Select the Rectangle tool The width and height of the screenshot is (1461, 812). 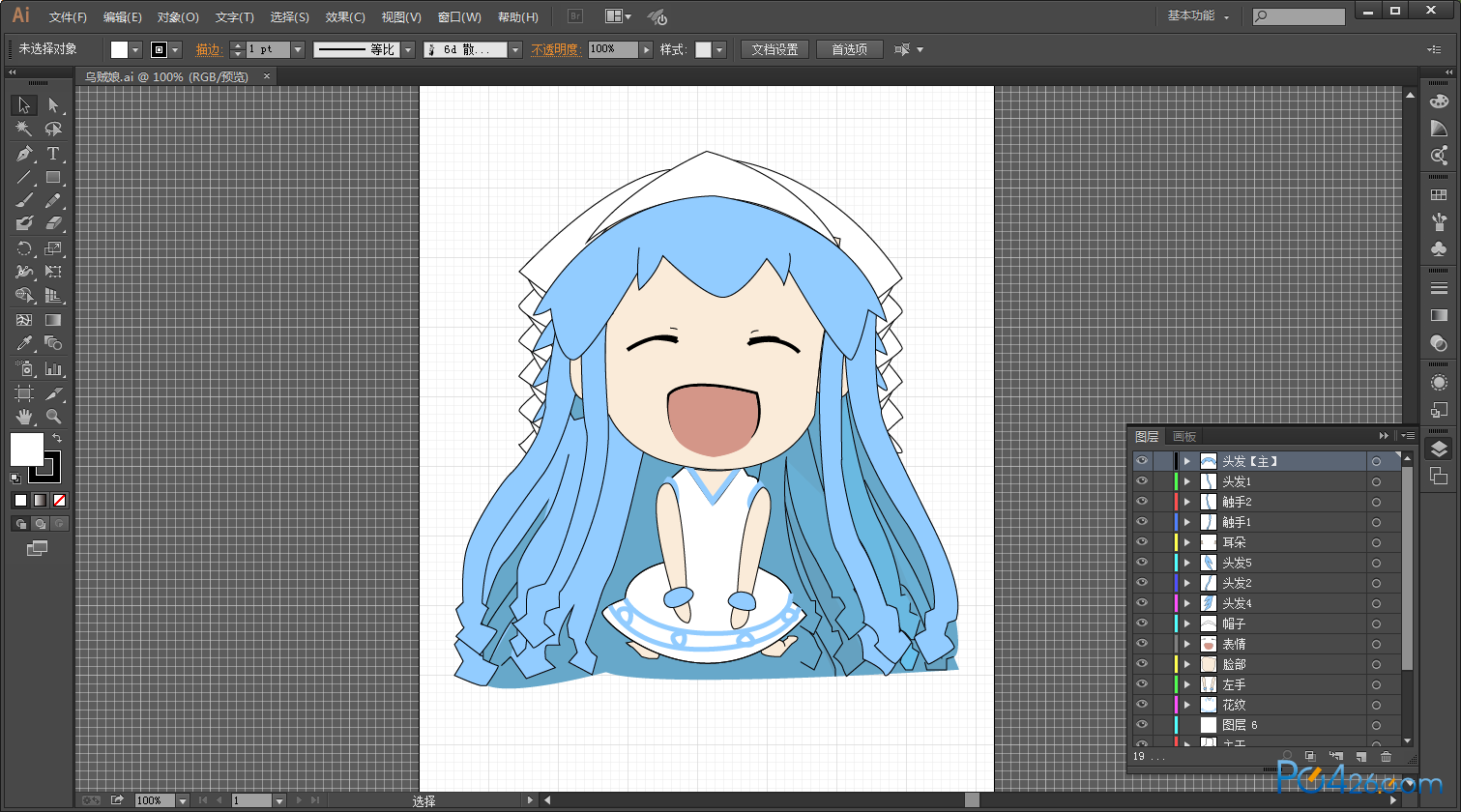(x=53, y=177)
